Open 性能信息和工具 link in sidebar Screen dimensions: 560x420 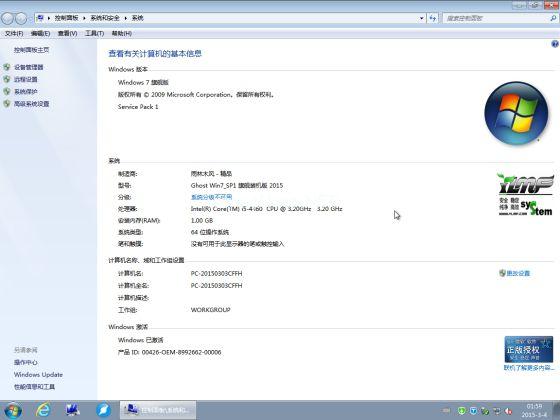click(x=34, y=386)
